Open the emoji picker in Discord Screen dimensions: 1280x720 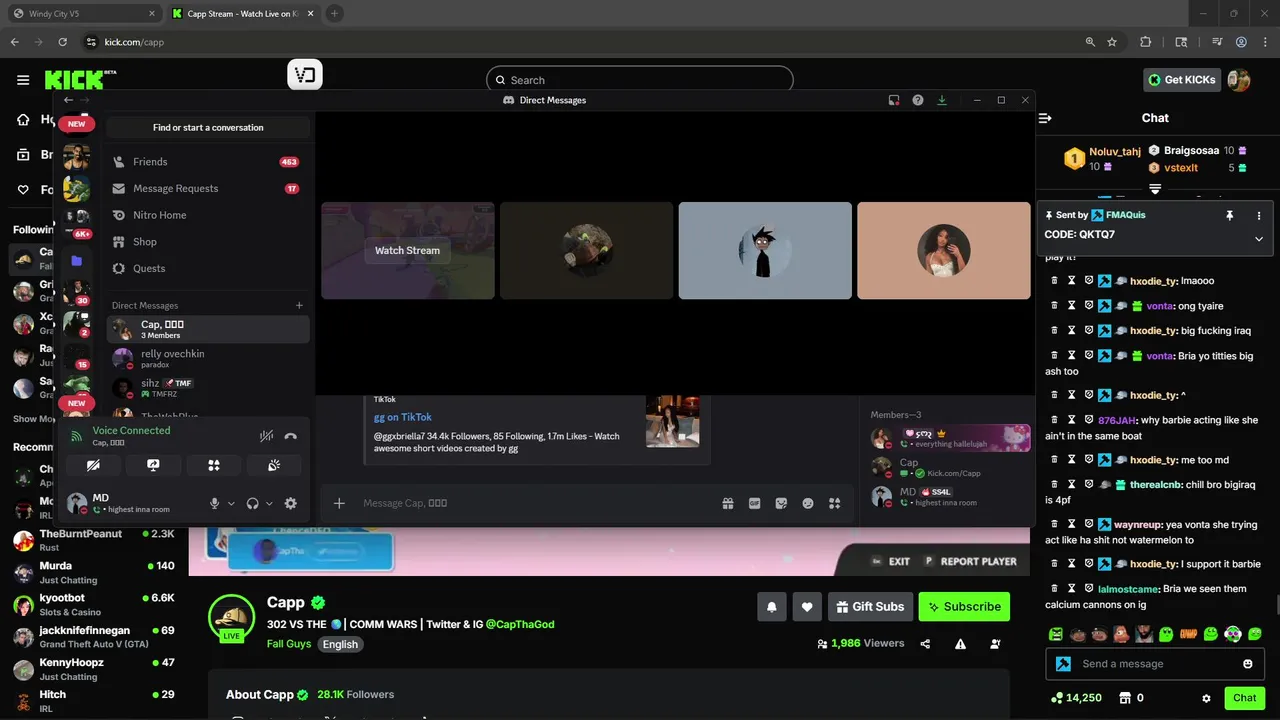point(808,503)
